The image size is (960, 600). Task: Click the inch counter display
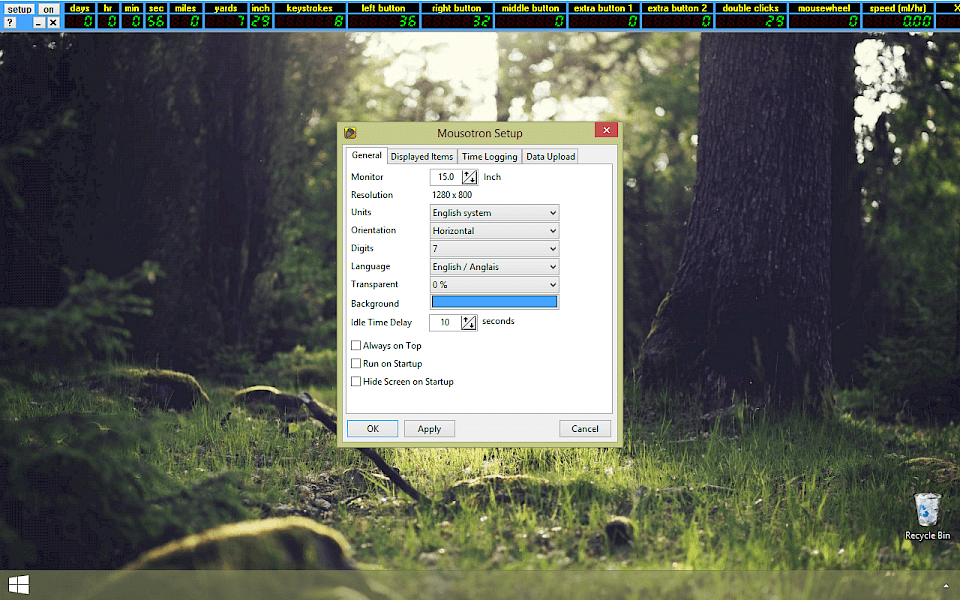pos(261,21)
